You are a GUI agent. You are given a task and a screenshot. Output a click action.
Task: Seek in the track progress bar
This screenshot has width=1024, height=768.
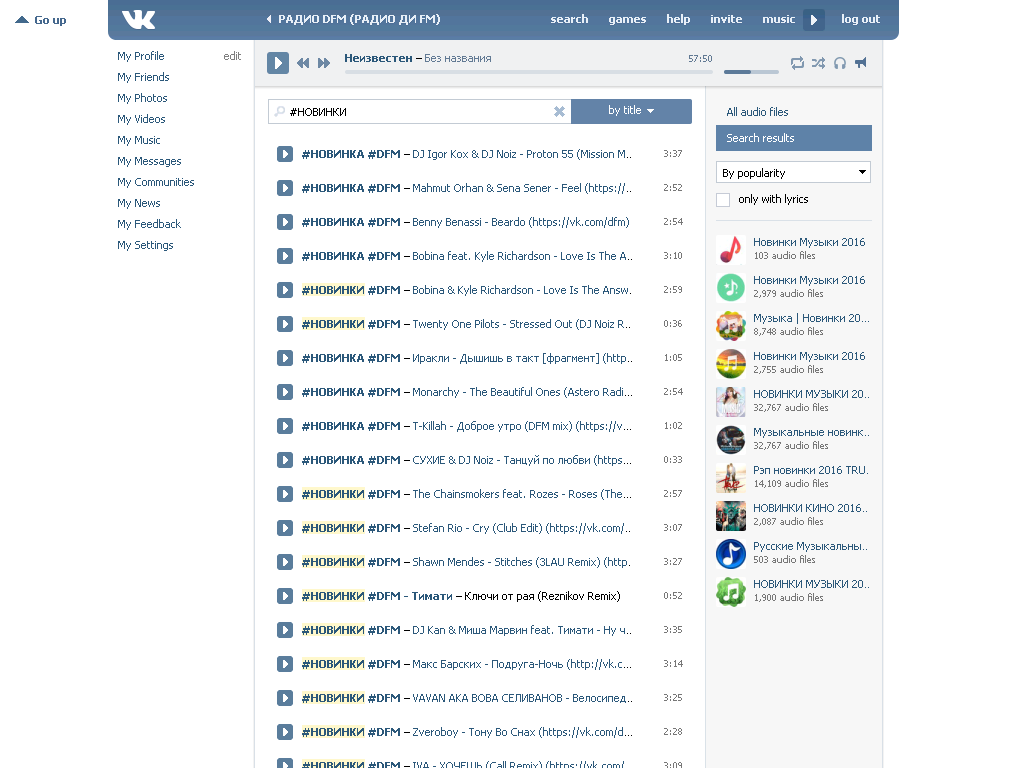[x=528, y=72]
